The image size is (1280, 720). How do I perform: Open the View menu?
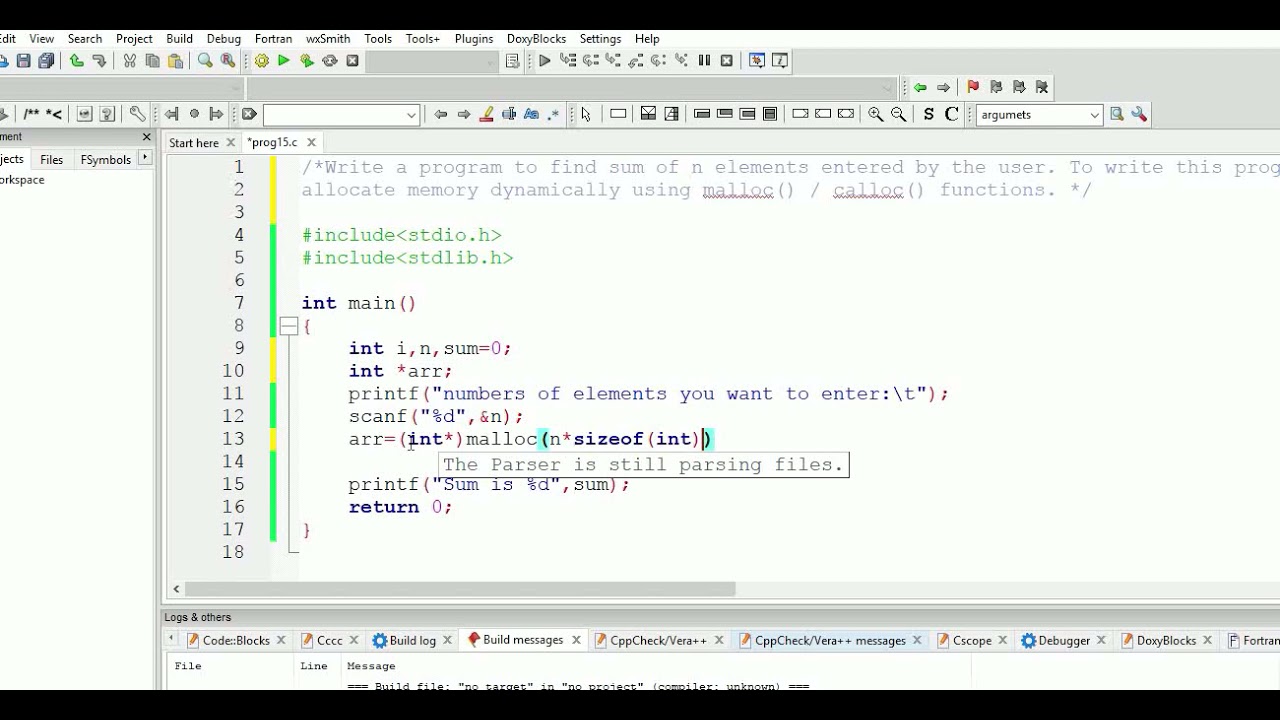(42, 38)
